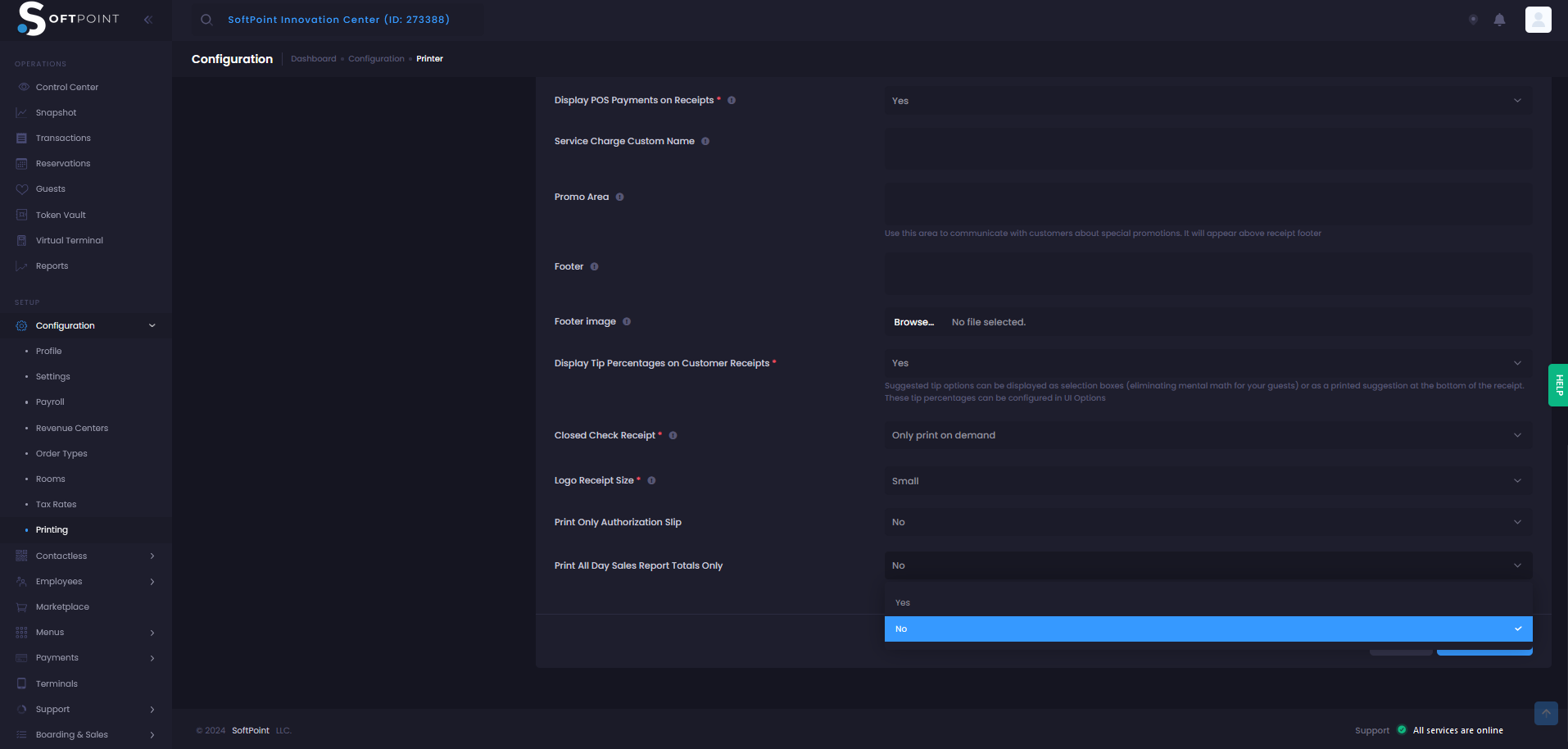The height and width of the screenshot is (749, 1568).
Task: Click the search magnifier icon
Action: pos(206,20)
